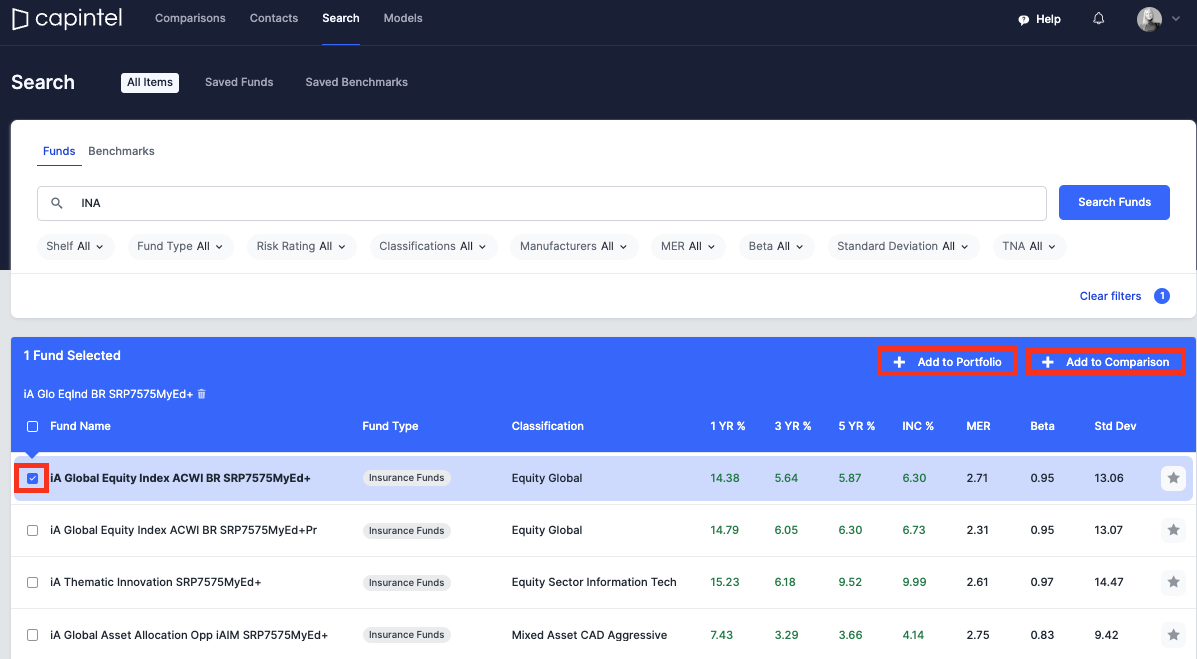Remove iA Glo EqInd fund with trash icon

pos(202,394)
